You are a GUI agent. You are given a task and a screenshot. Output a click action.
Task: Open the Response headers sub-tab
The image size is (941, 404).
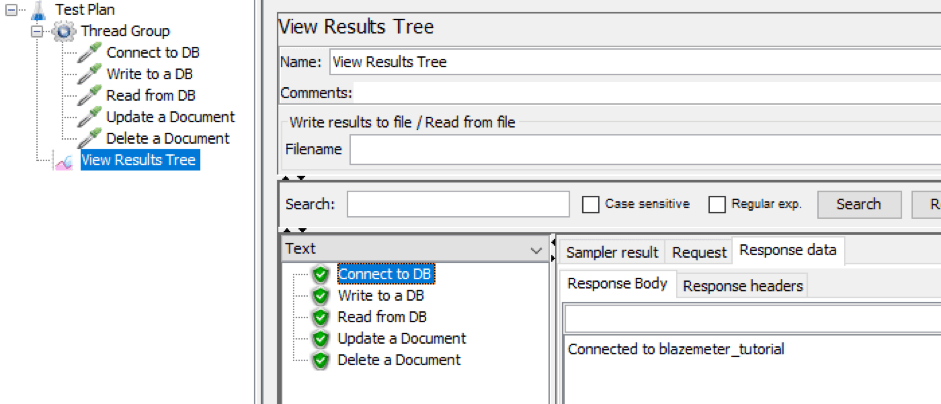tap(743, 286)
